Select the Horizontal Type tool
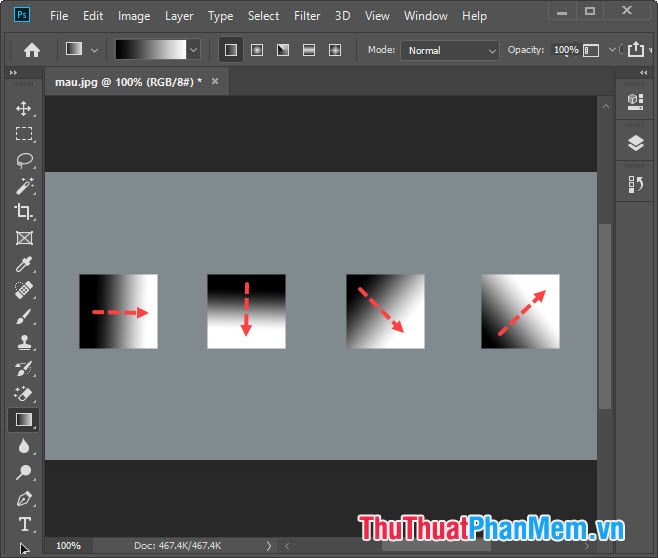The width and height of the screenshot is (658, 558). (x=24, y=524)
